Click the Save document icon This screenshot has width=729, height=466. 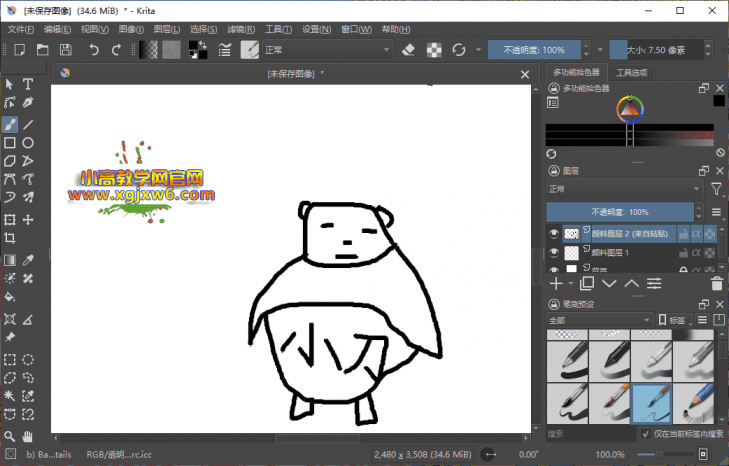click(x=65, y=49)
